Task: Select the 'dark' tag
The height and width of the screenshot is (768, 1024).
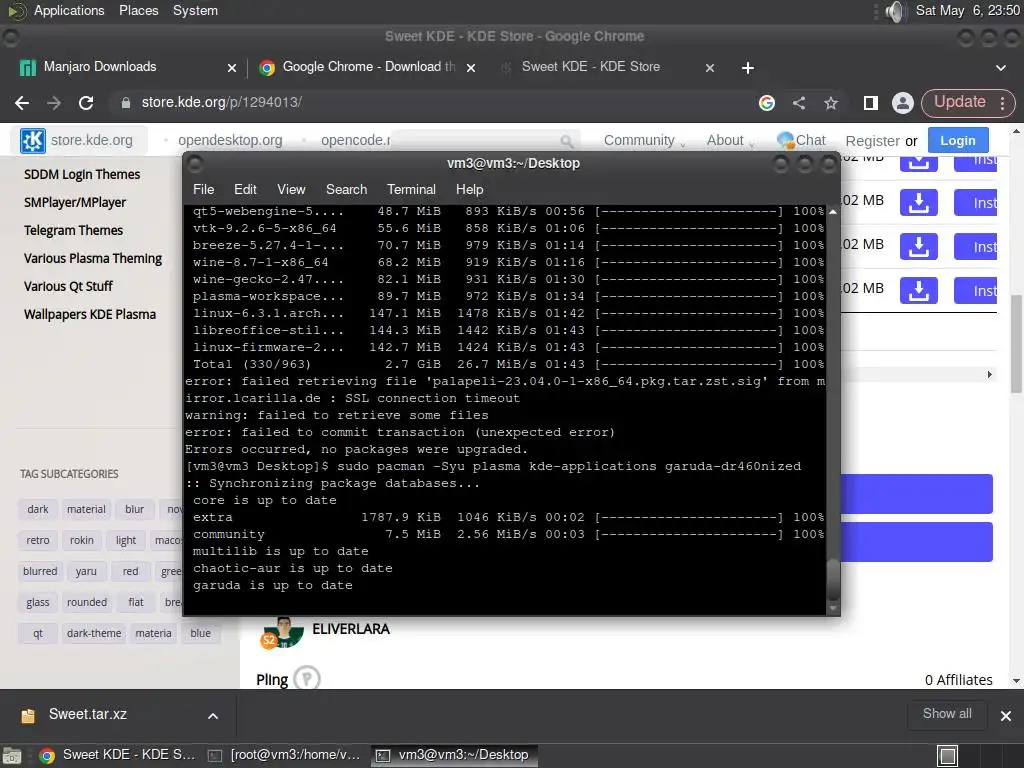Action: coord(38,509)
